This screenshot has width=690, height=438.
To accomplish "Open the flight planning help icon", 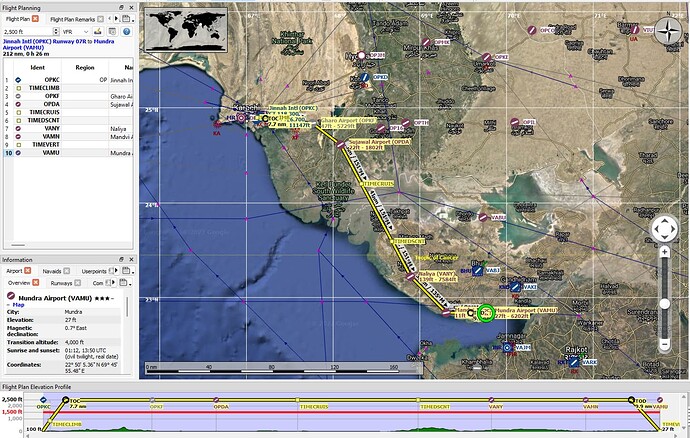I will tap(127, 32).
